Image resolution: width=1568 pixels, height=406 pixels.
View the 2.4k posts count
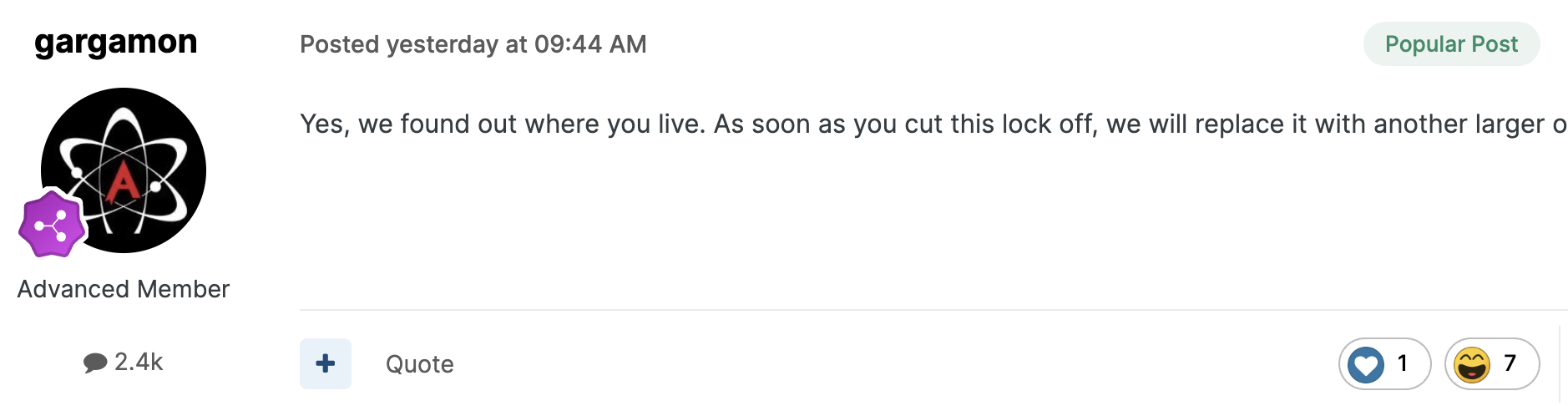tap(139, 362)
